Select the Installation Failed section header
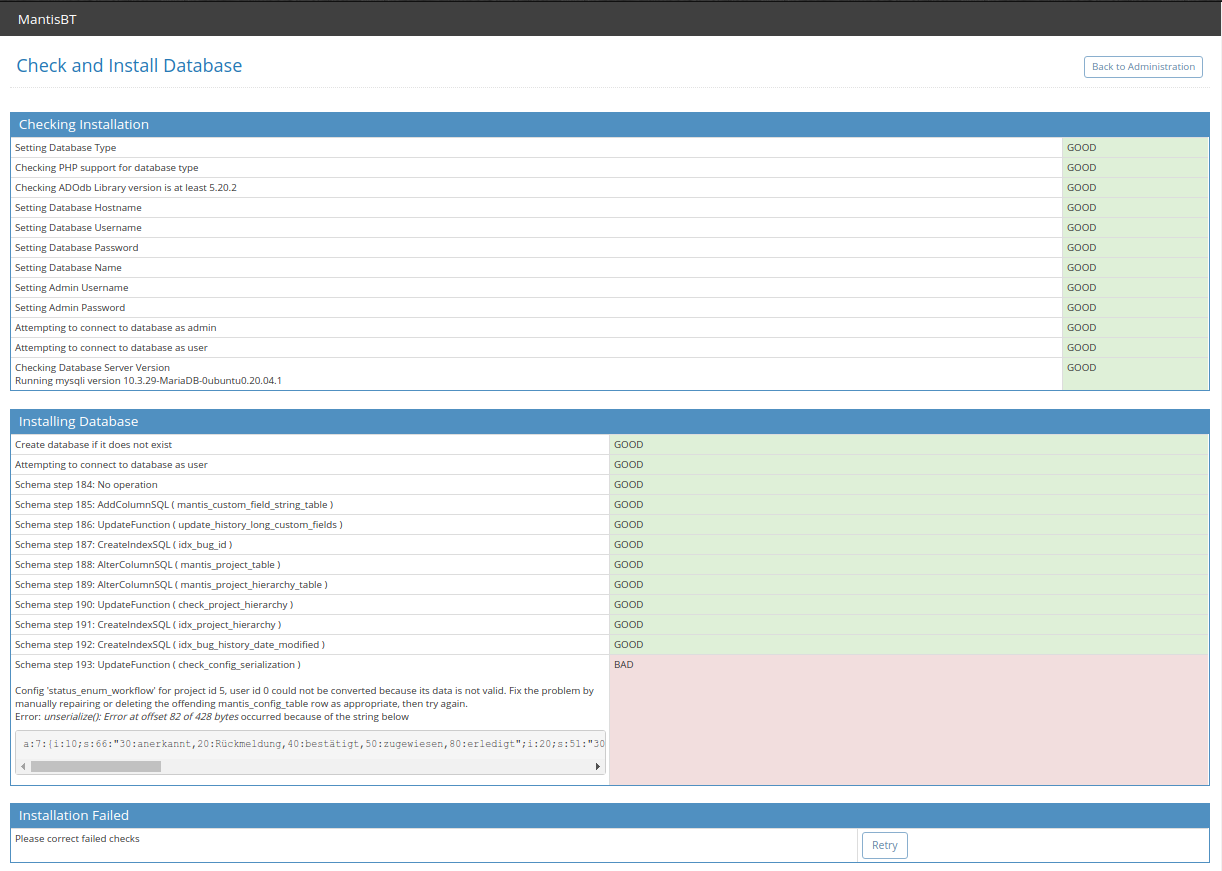The height and width of the screenshot is (871, 1222). pyautogui.click(x=74, y=816)
